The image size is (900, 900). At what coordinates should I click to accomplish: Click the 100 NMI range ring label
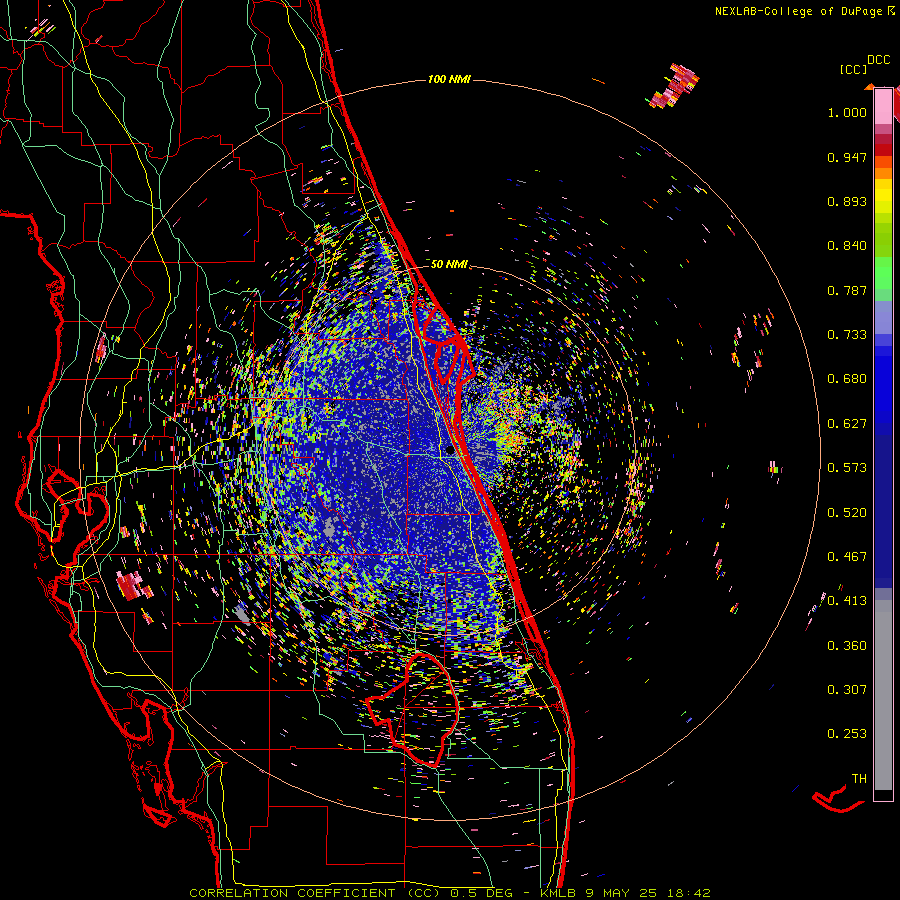(449, 79)
